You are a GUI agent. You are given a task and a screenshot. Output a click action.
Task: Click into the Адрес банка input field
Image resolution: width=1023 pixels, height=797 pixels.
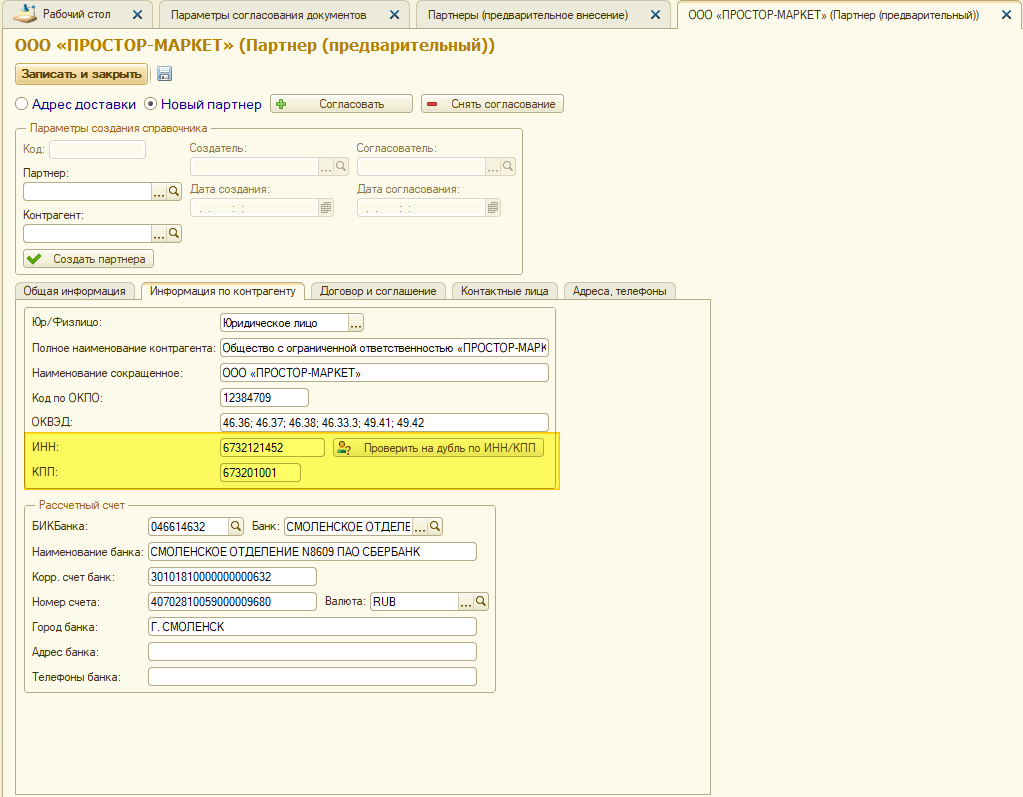[312, 652]
